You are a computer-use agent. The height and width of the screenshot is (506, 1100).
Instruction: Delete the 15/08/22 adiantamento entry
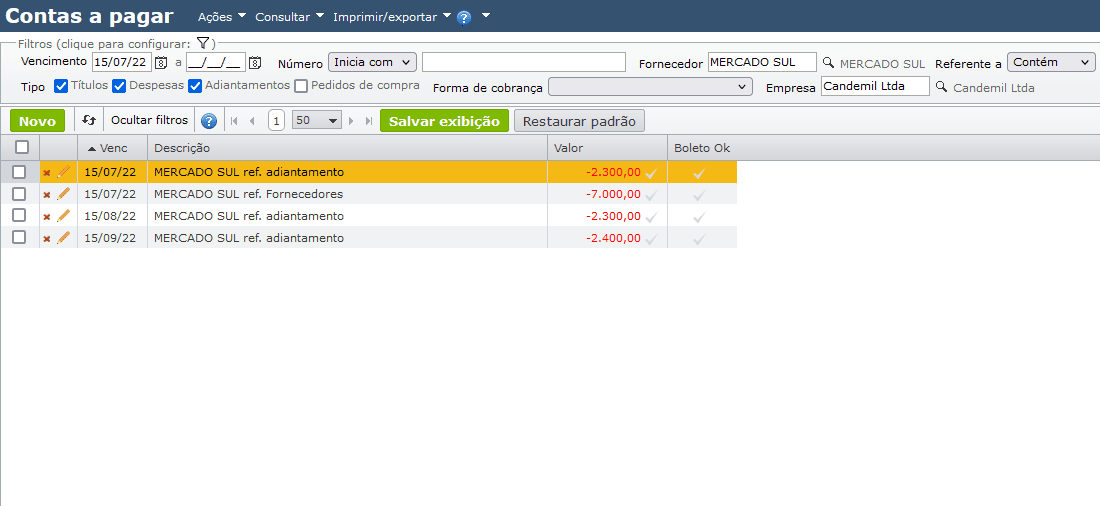[x=47, y=217]
